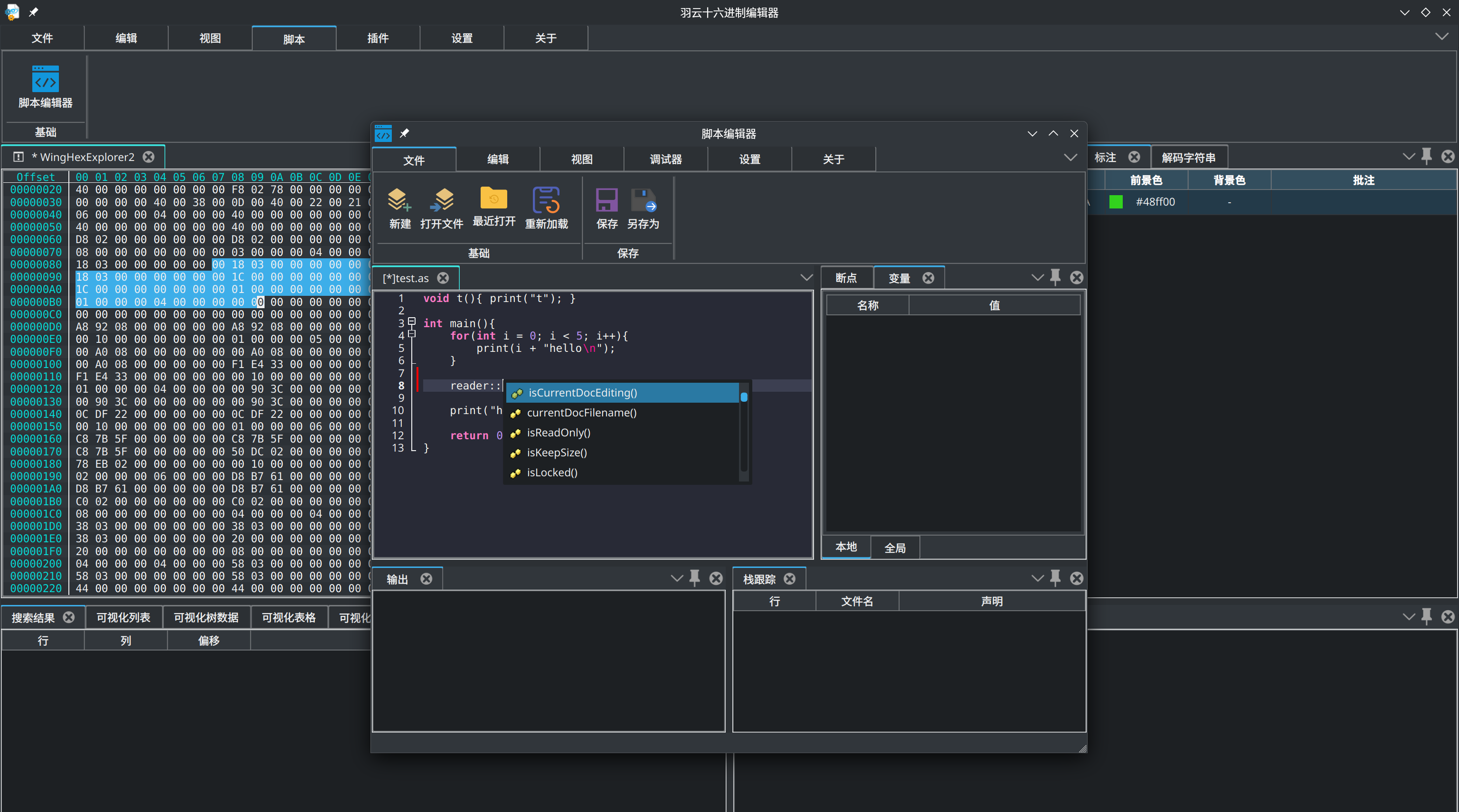Viewport: 1459px width, 812px height.
Task: Open the output dock tab list dropdown
Action: (676, 578)
